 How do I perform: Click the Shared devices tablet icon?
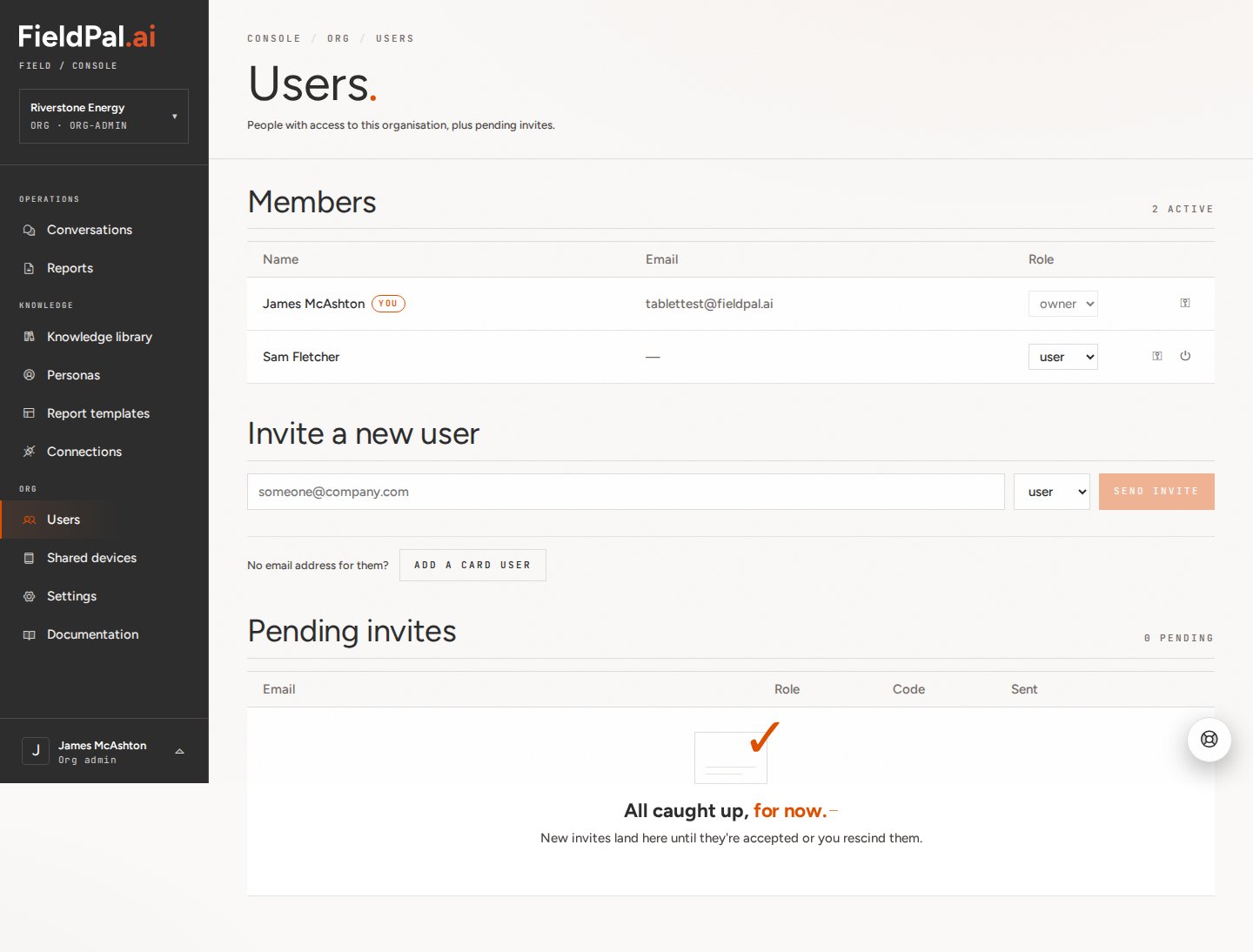click(29, 558)
